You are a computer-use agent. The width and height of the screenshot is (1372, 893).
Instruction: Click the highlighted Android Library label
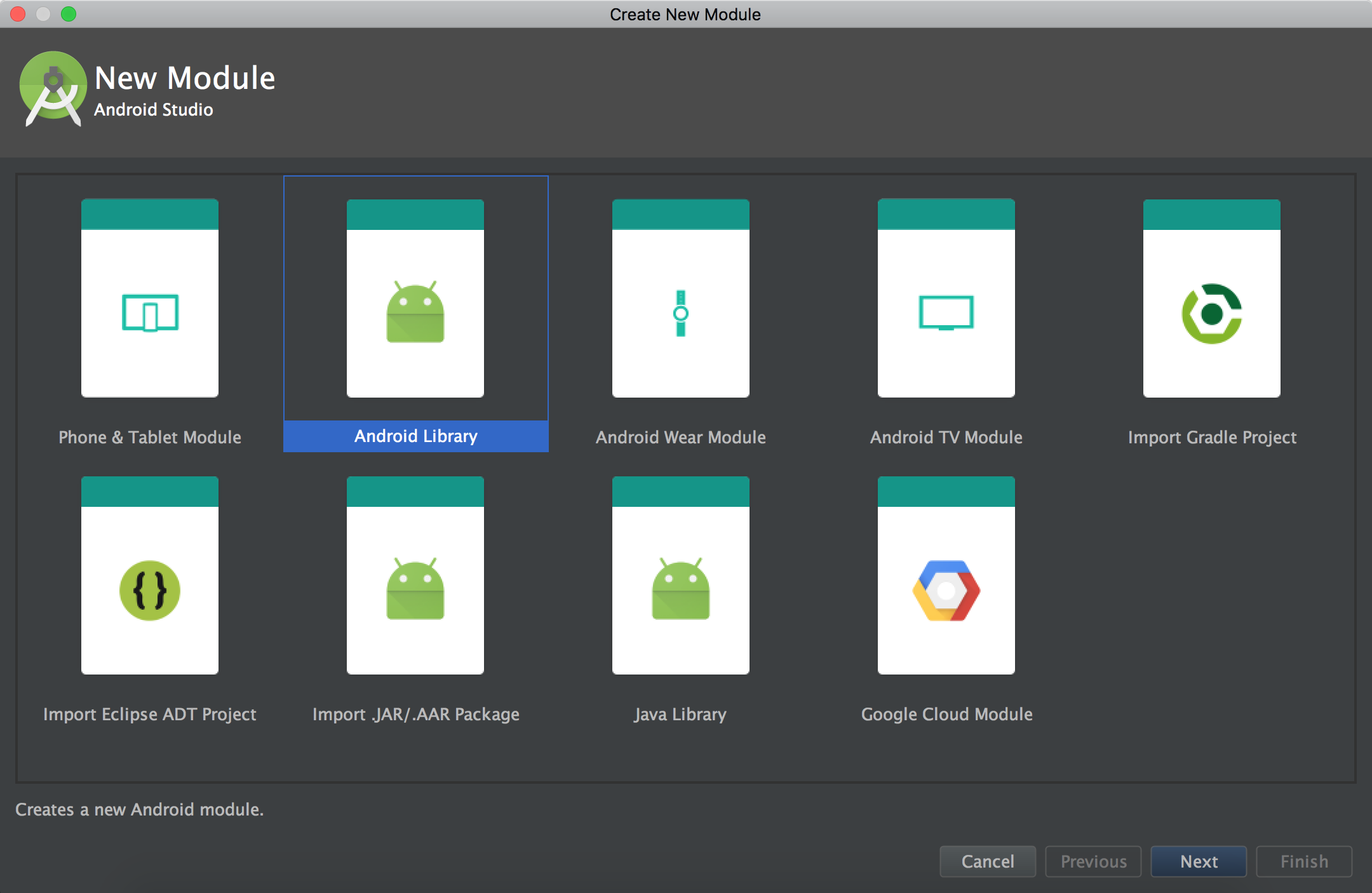[415, 436]
